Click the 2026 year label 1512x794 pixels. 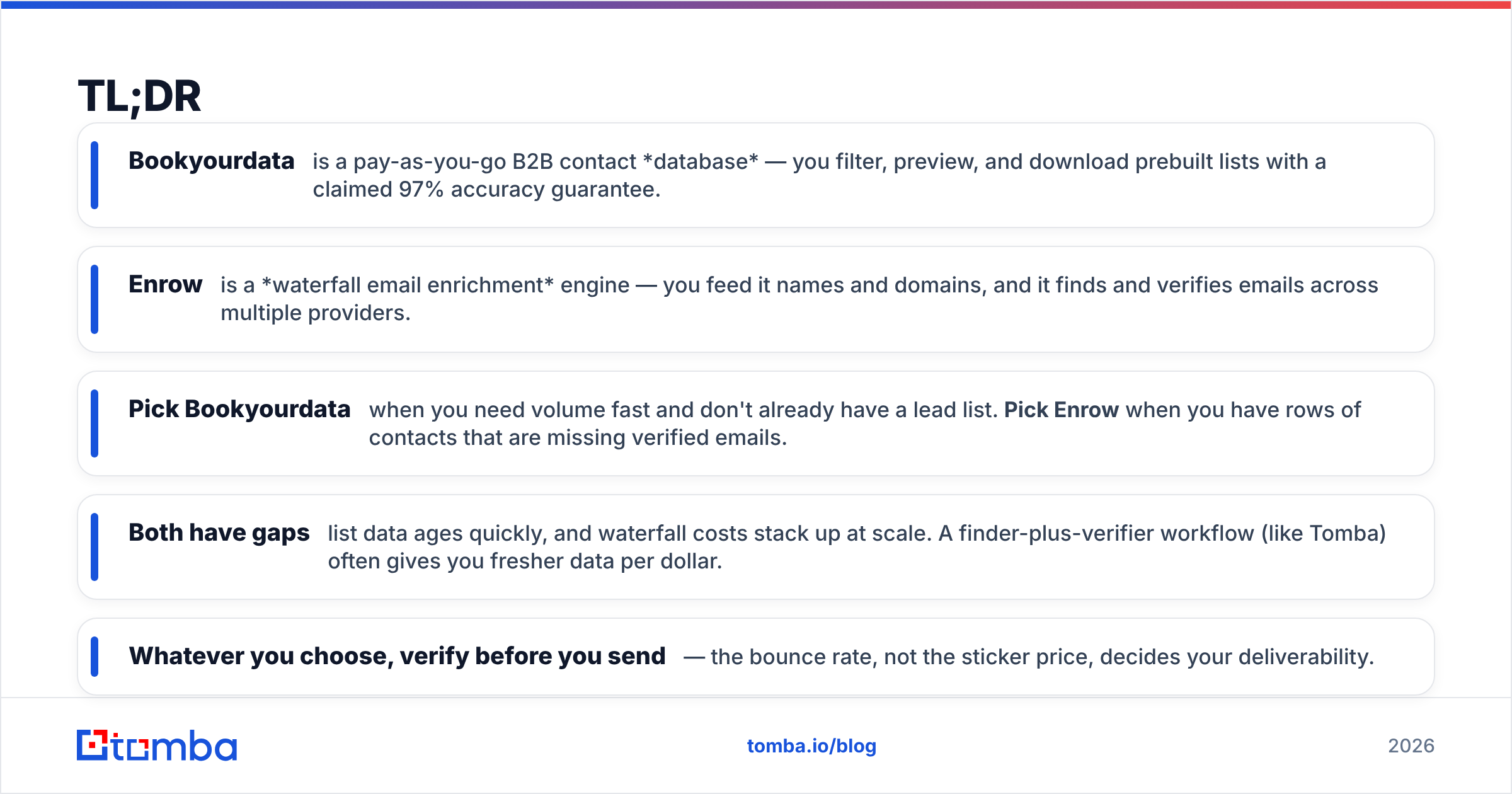(1411, 746)
